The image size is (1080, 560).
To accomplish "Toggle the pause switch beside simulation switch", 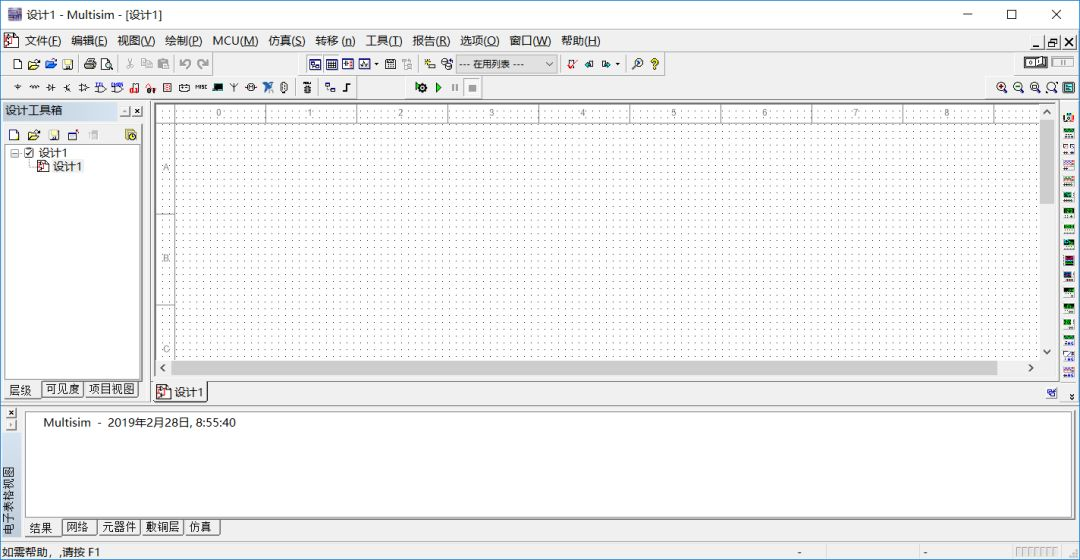I will pos(1062,63).
